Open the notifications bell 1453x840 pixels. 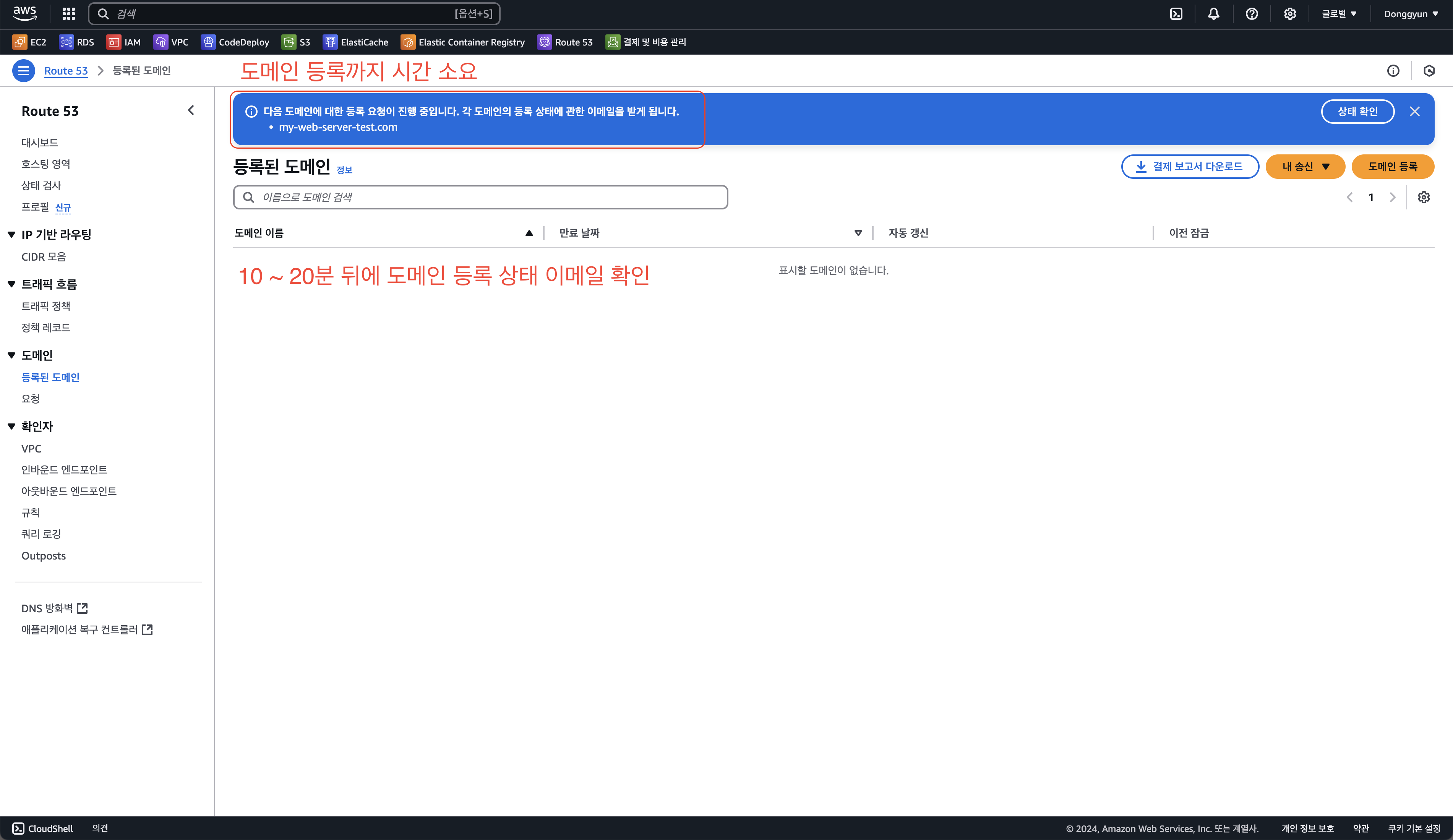(1213, 14)
